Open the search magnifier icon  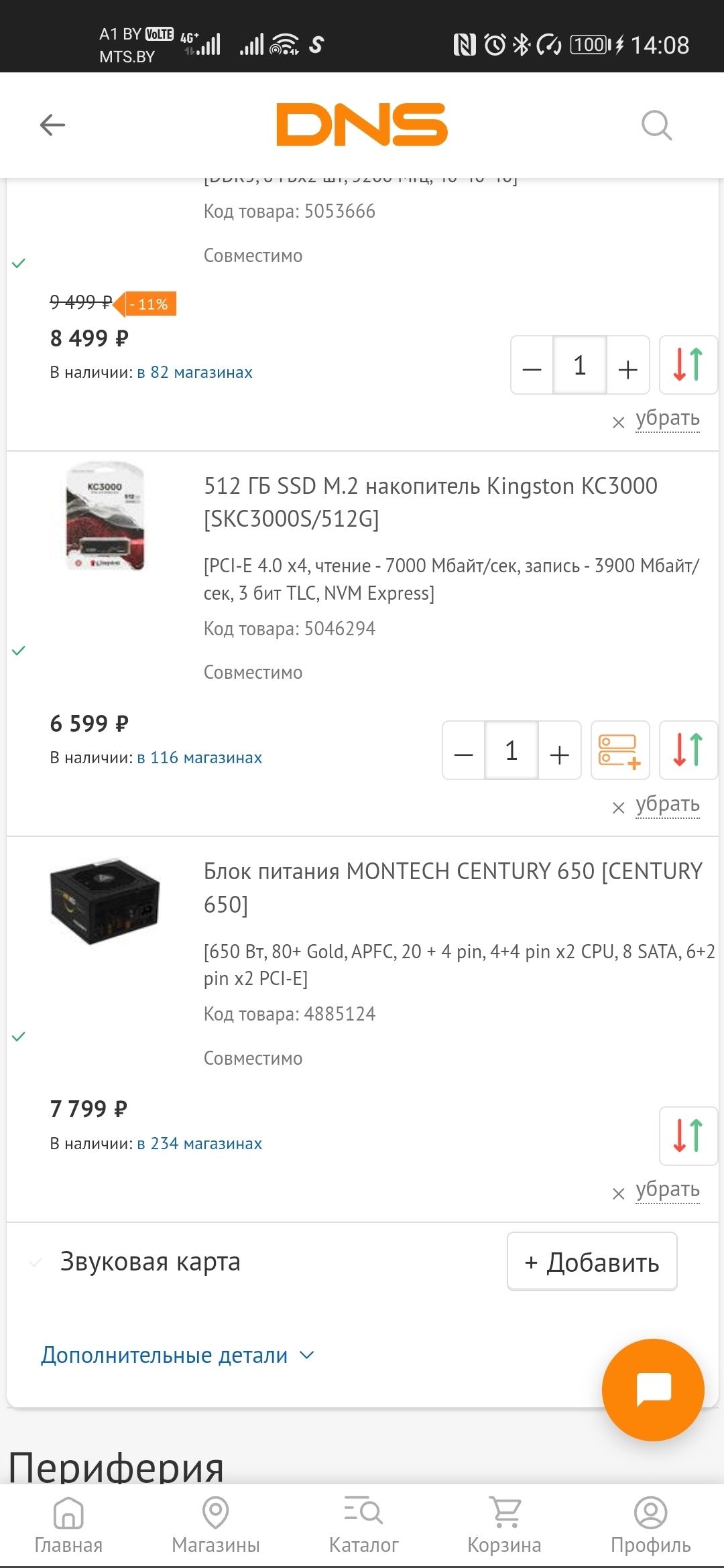[x=656, y=125]
